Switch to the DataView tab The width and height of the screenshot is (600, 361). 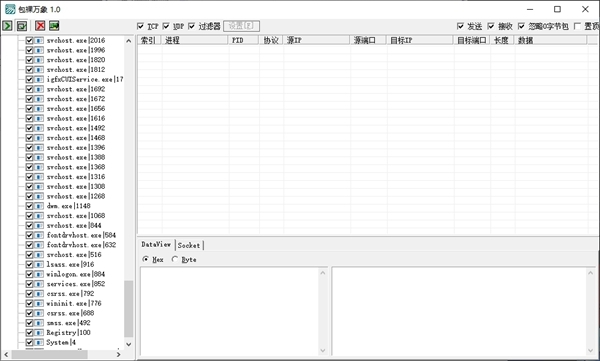pyautogui.click(x=156, y=244)
